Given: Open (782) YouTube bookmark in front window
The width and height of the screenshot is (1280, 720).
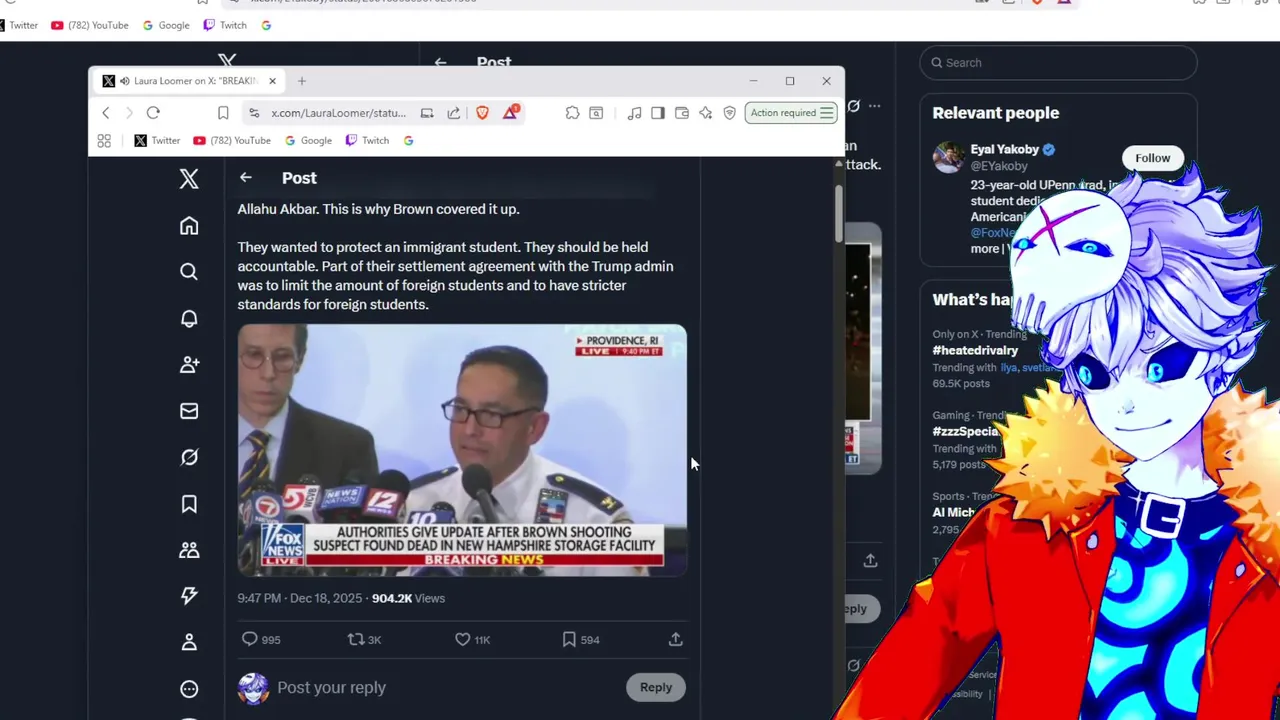Looking at the screenshot, I should click(232, 141).
